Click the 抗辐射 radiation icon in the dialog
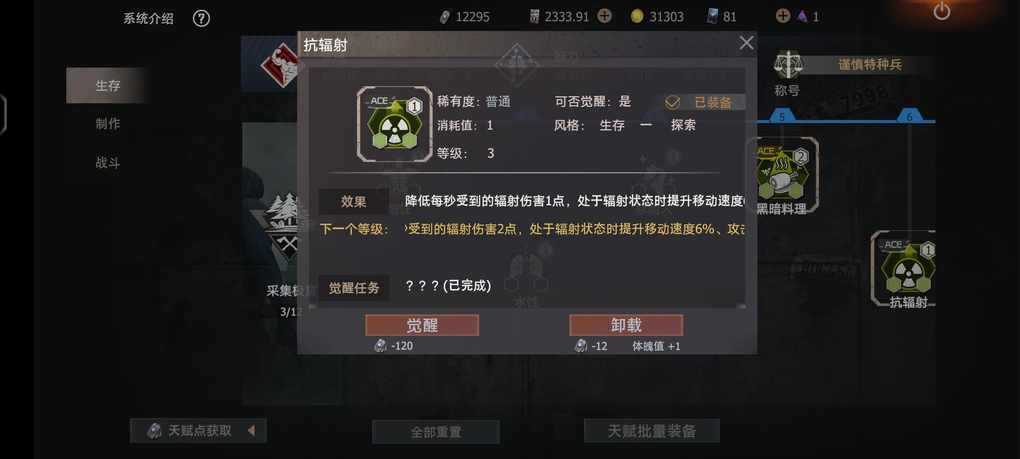The image size is (1020, 459). point(394,123)
